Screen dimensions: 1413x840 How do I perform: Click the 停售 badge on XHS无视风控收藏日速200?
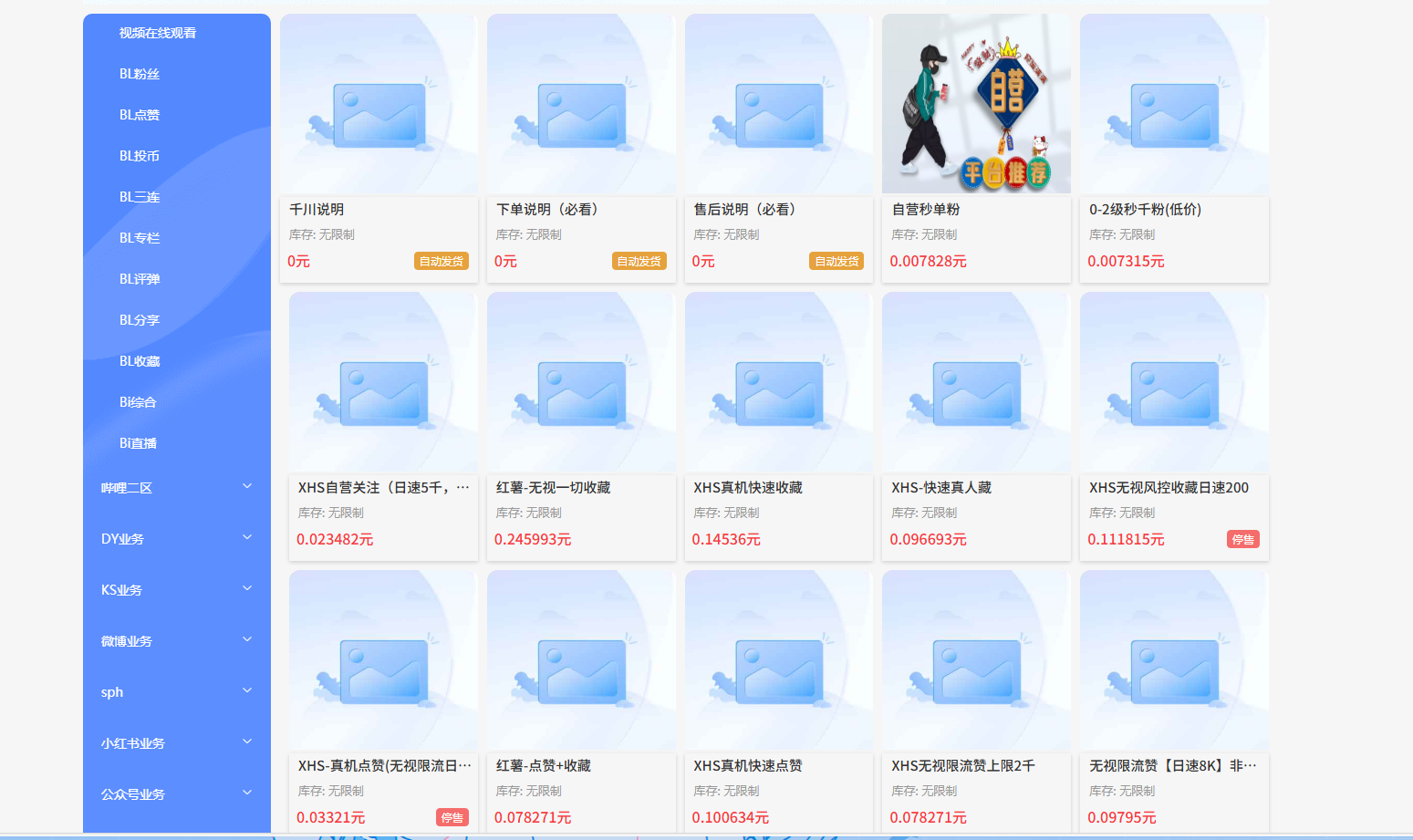(x=1242, y=540)
